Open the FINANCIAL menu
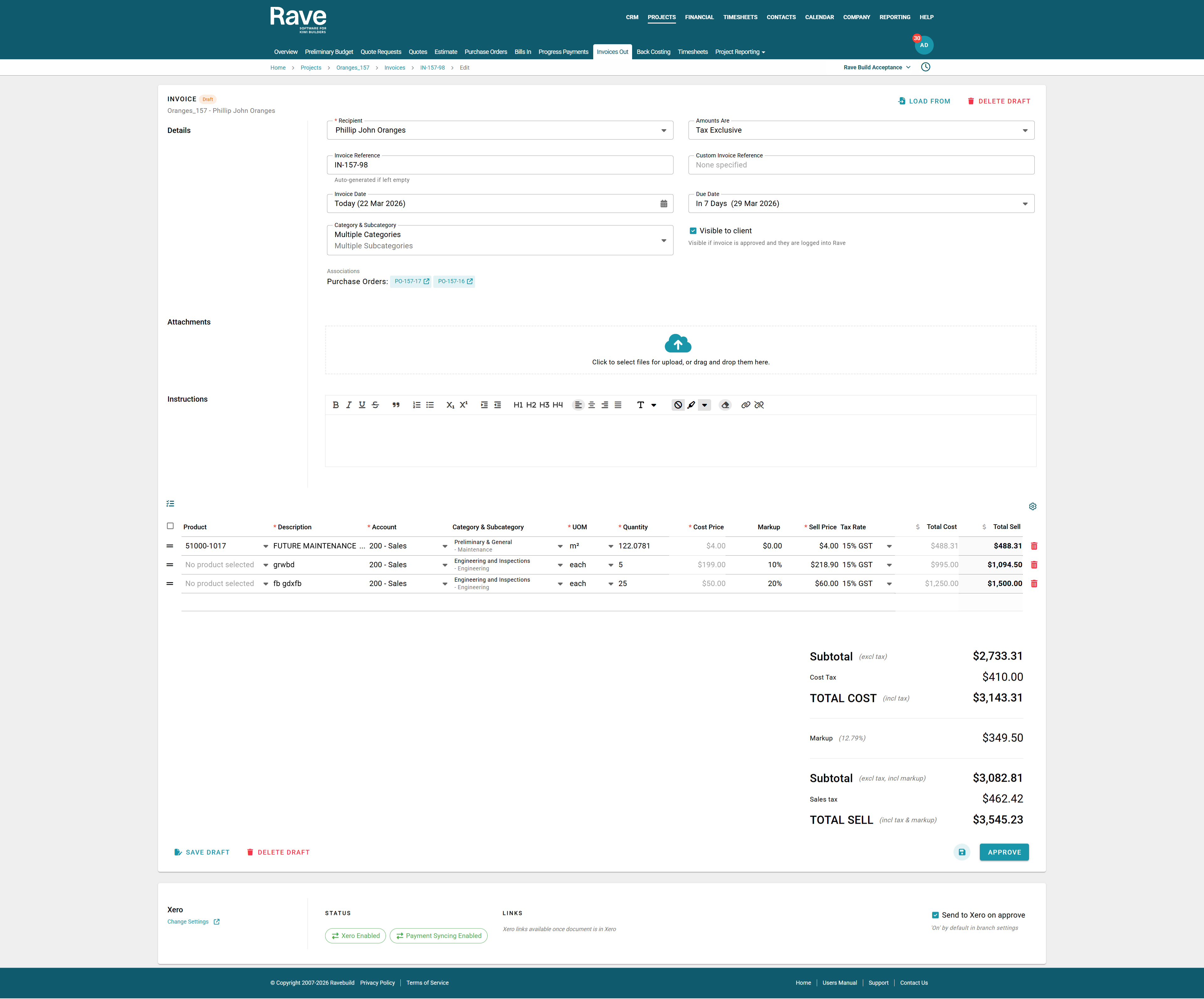 (699, 17)
